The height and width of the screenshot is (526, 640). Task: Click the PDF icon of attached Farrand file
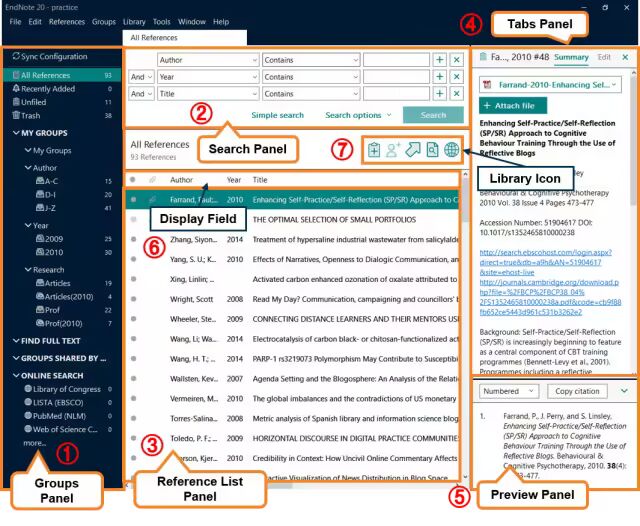click(x=487, y=85)
